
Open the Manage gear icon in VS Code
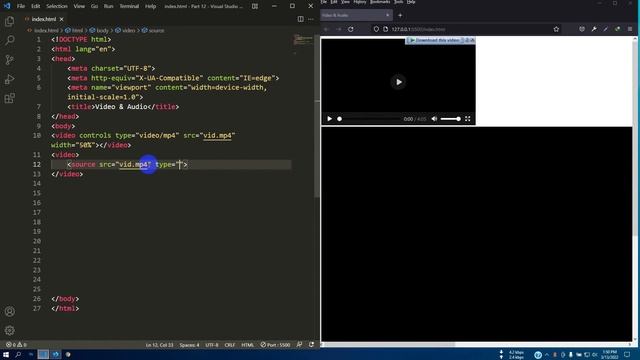(9, 330)
